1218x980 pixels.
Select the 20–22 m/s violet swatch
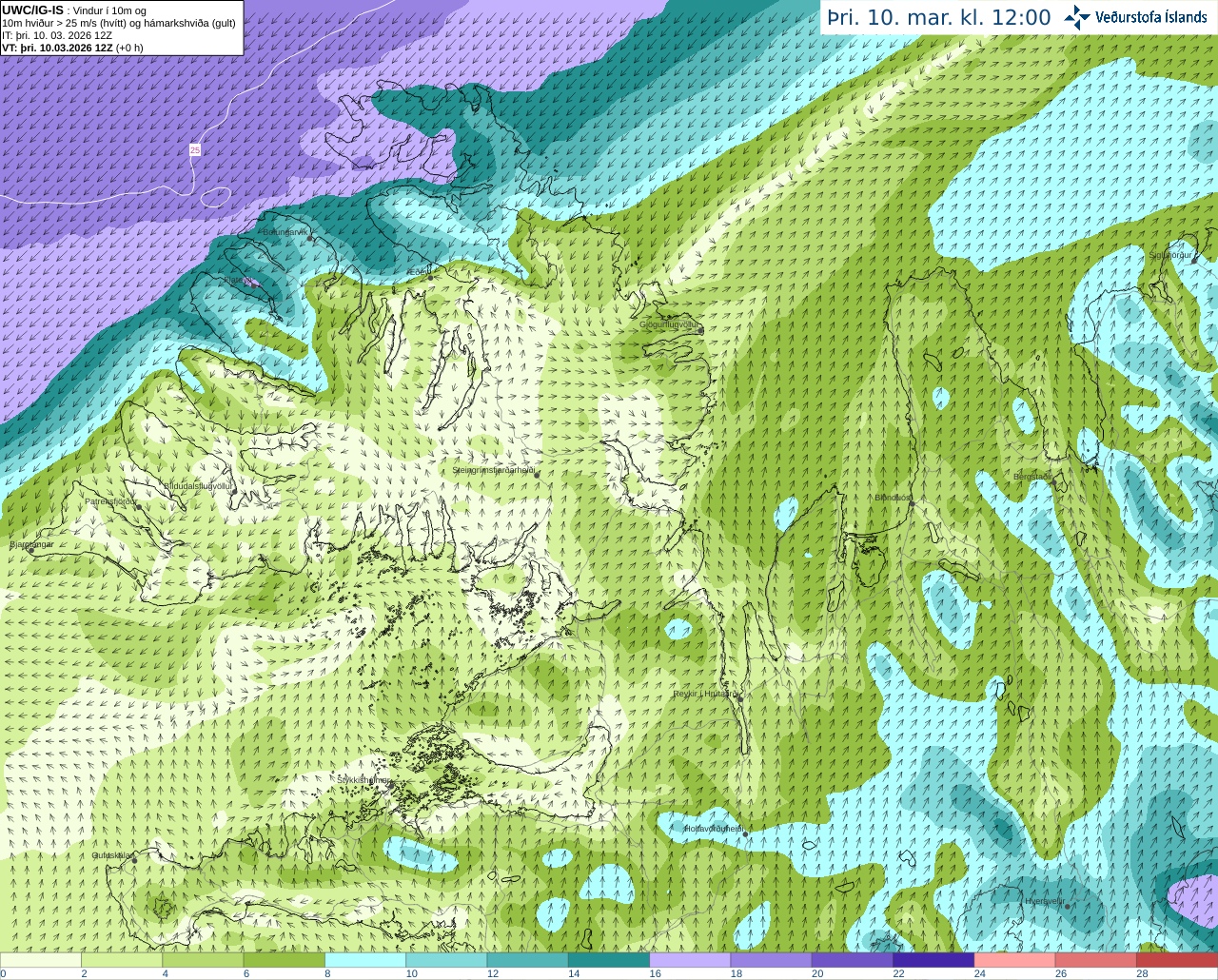(x=853, y=959)
